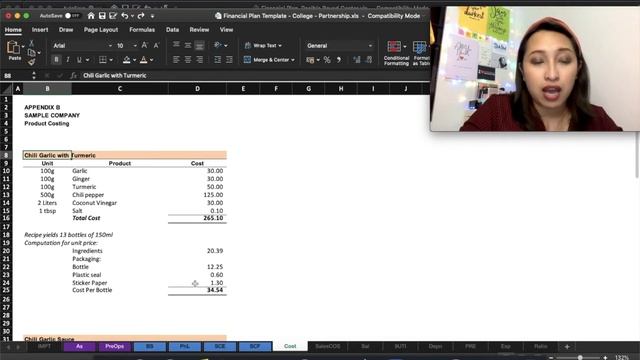This screenshot has width=640, height=360.
Task: Click the Increase Decimal icon
Action: coord(357,60)
